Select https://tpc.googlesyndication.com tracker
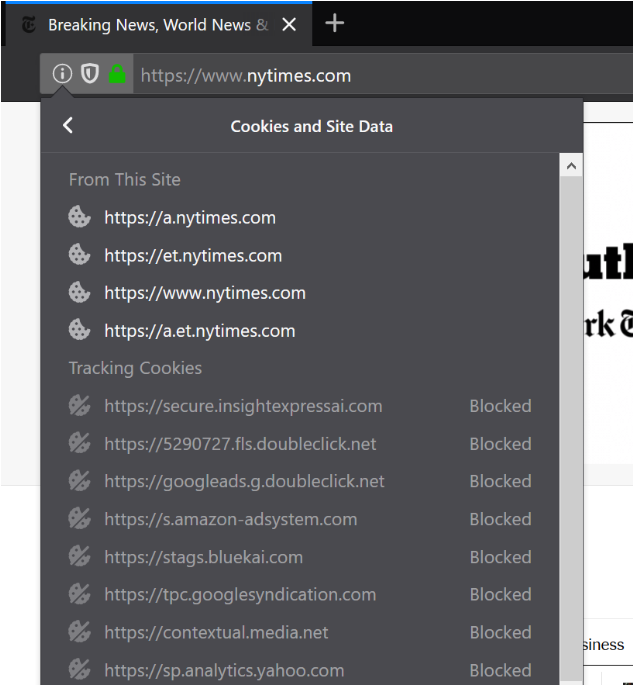 (x=240, y=595)
